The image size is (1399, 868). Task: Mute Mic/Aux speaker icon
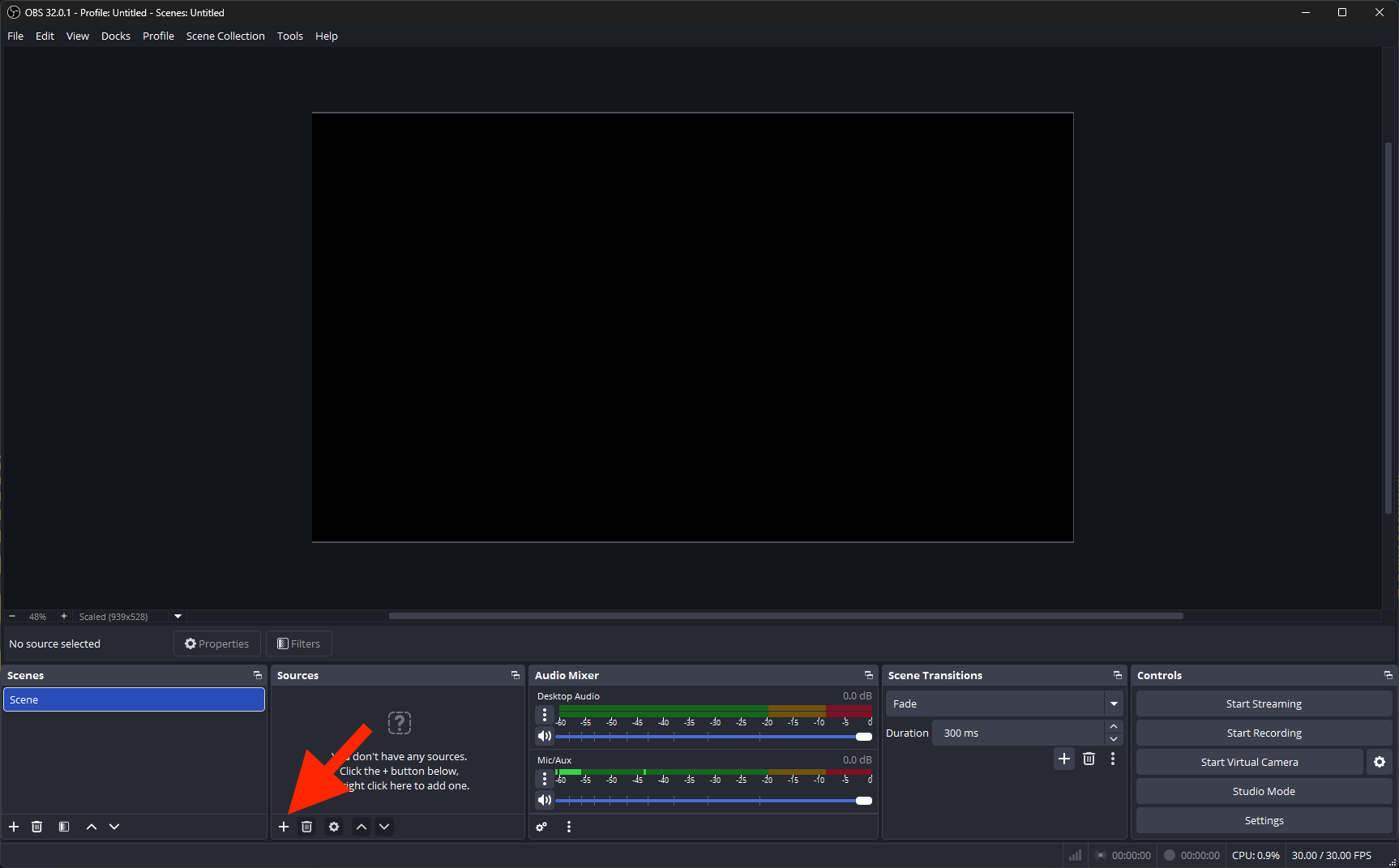[545, 800]
